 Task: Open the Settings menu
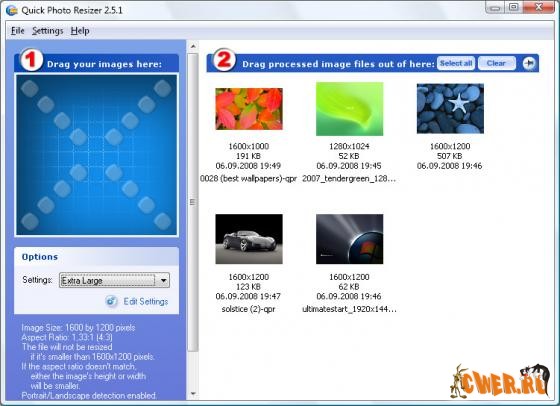coord(48,31)
